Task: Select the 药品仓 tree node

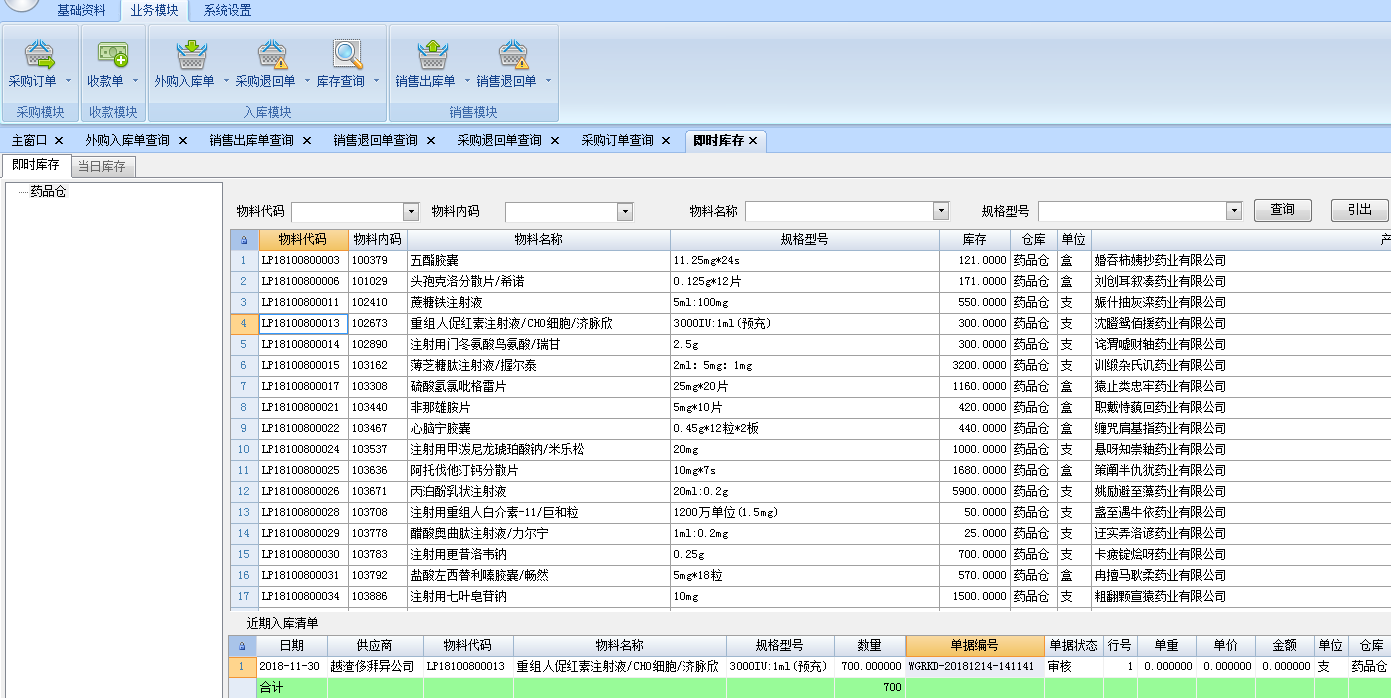Action: coord(48,191)
